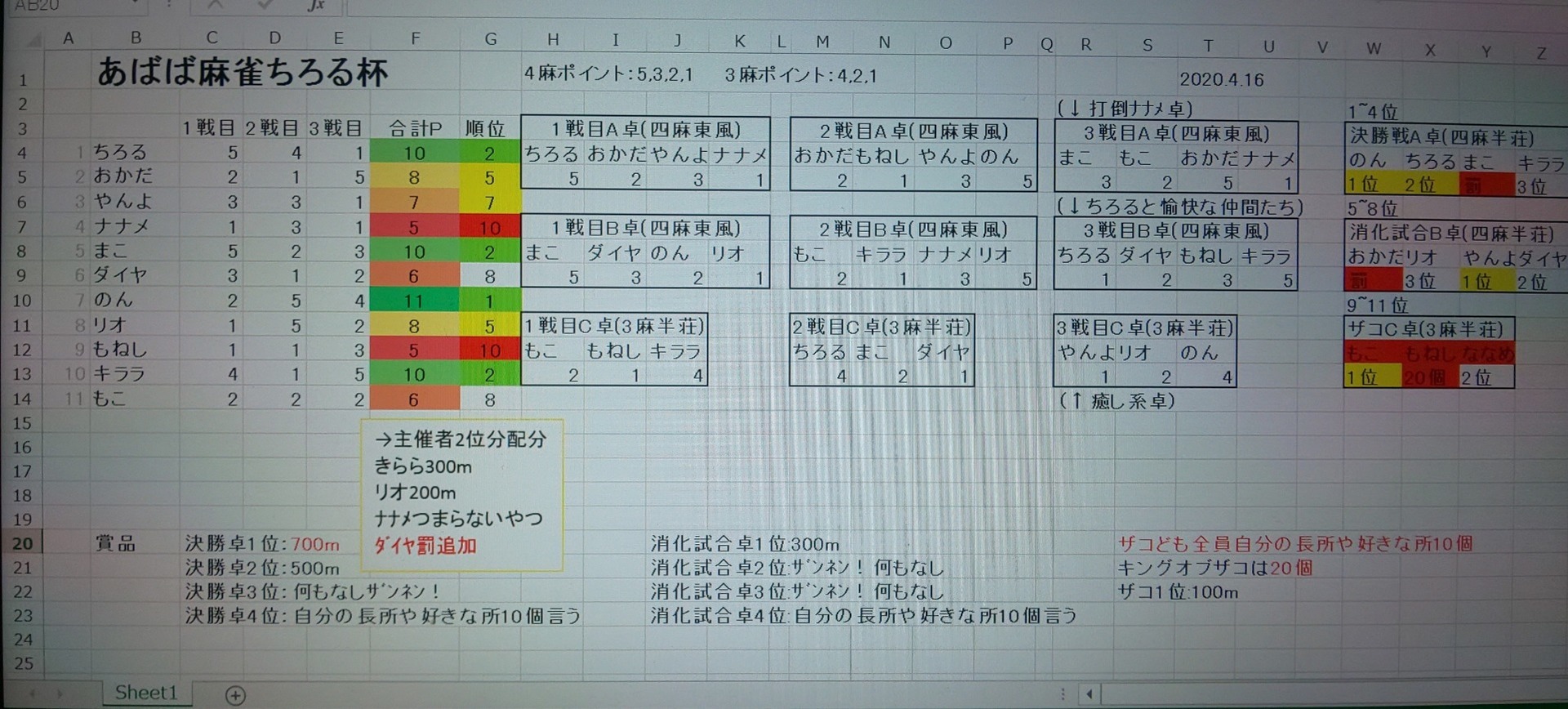This screenshot has width=1568, height=709.
Task: Click the player name もこ in row 14
Action: [109, 398]
